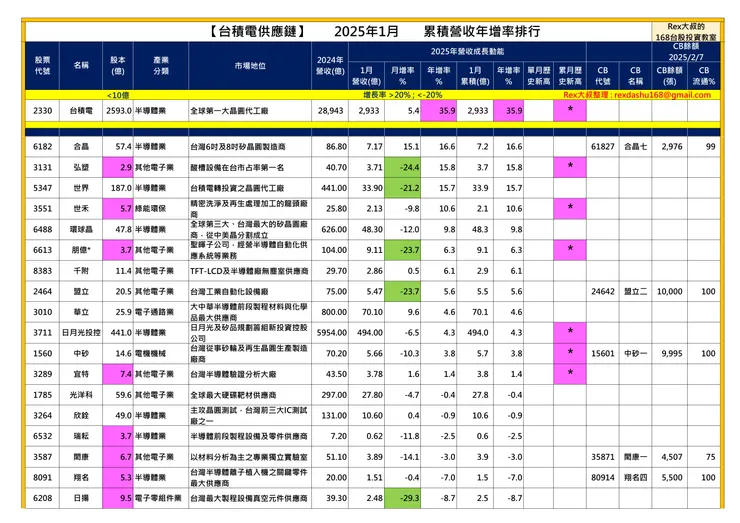
Task: Select the 28,943 revenue cell
Action: pyautogui.click(x=330, y=111)
